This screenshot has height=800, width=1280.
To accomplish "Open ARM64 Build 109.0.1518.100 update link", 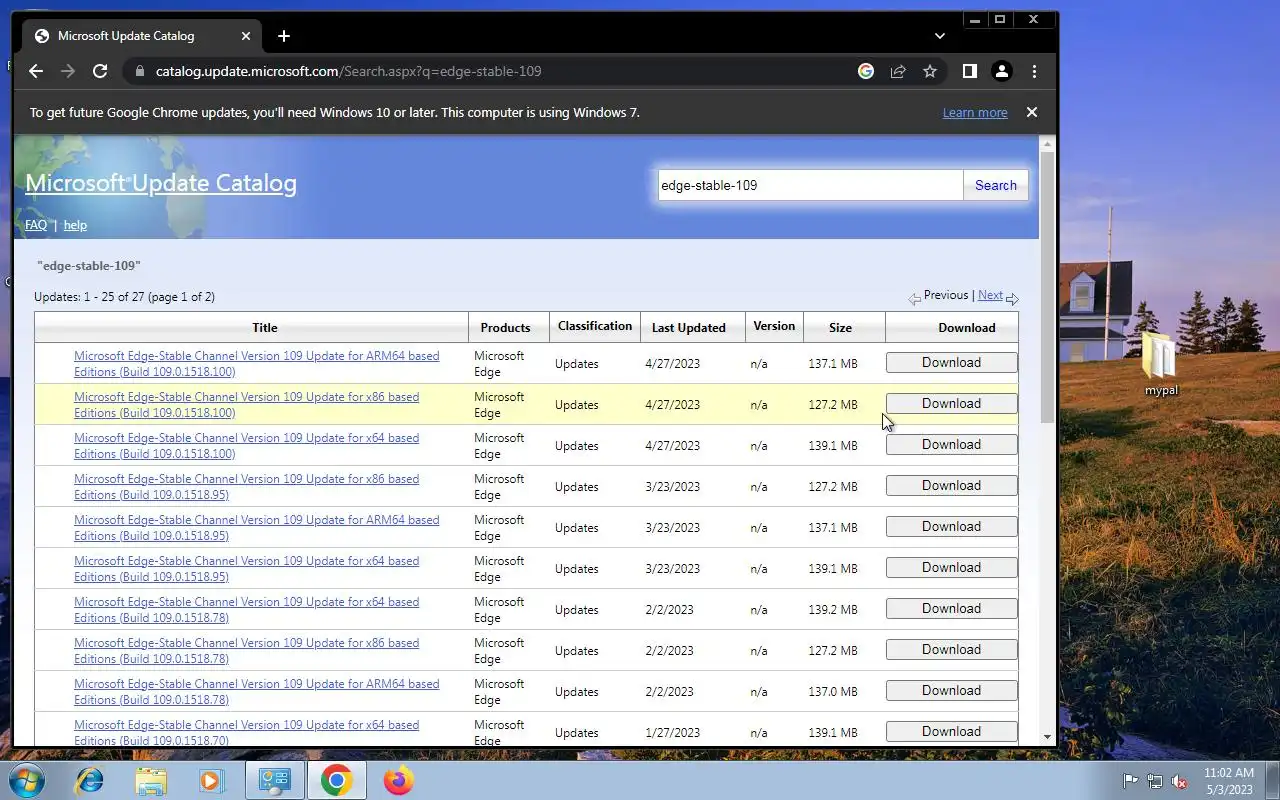I will [x=256, y=363].
